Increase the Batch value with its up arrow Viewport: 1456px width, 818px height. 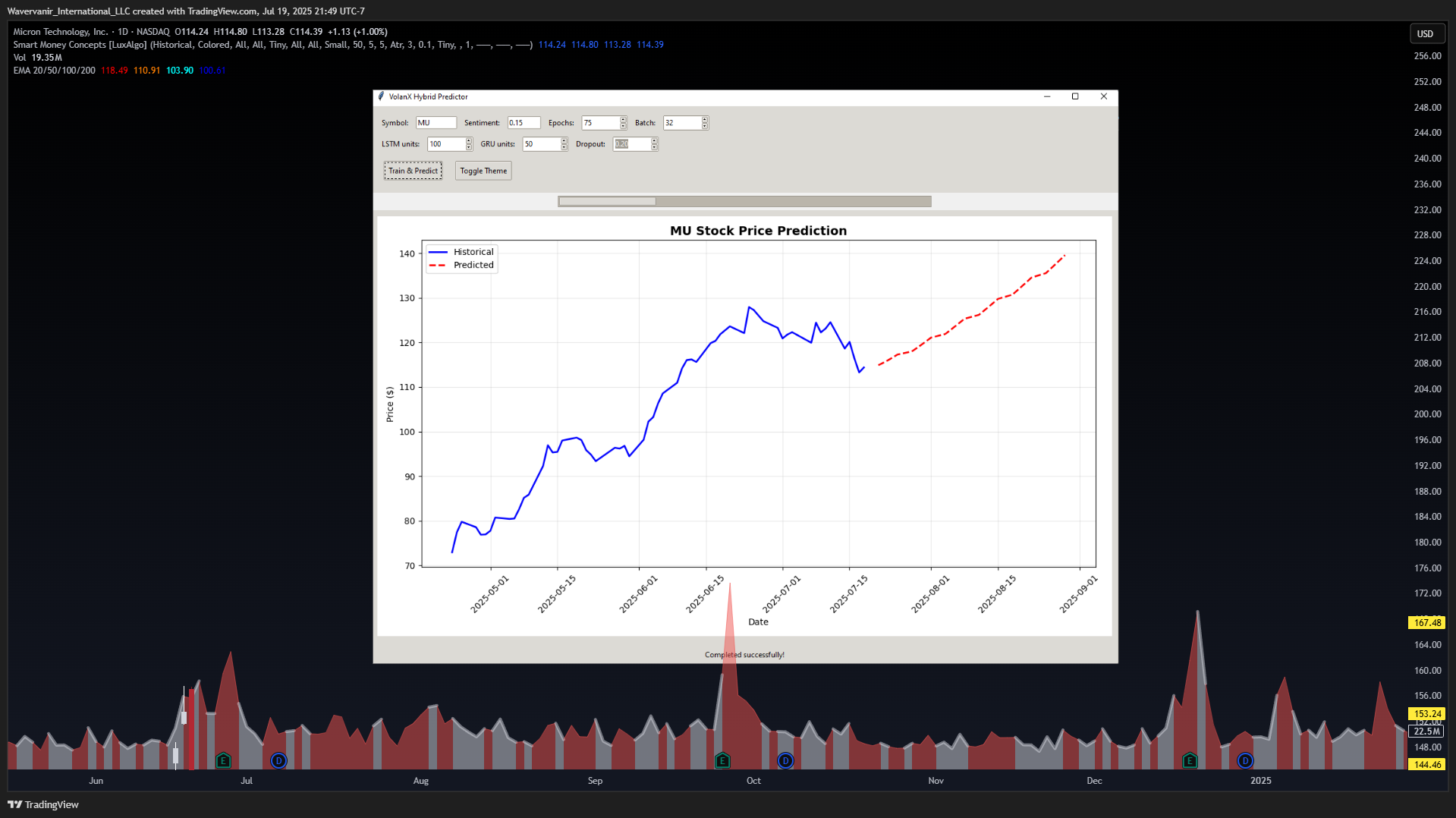tap(705, 120)
